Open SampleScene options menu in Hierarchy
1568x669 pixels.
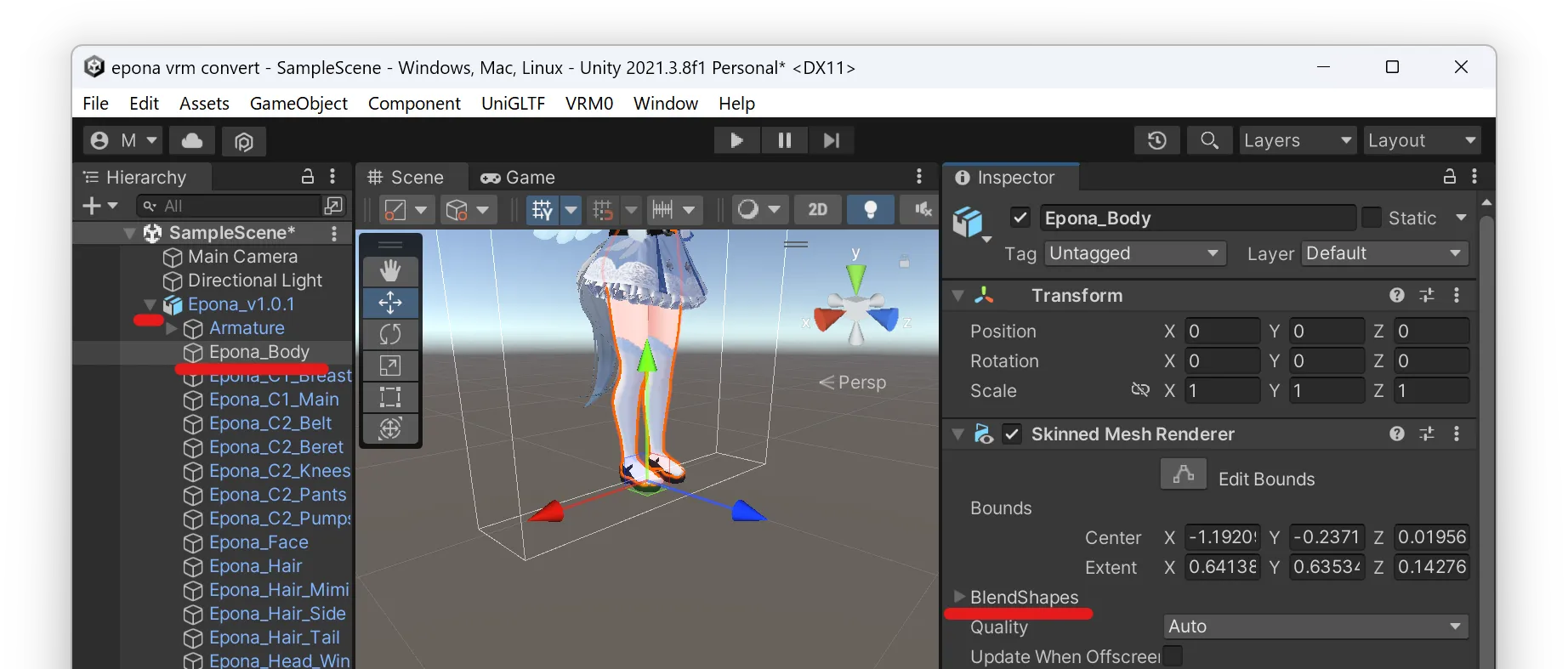click(334, 233)
